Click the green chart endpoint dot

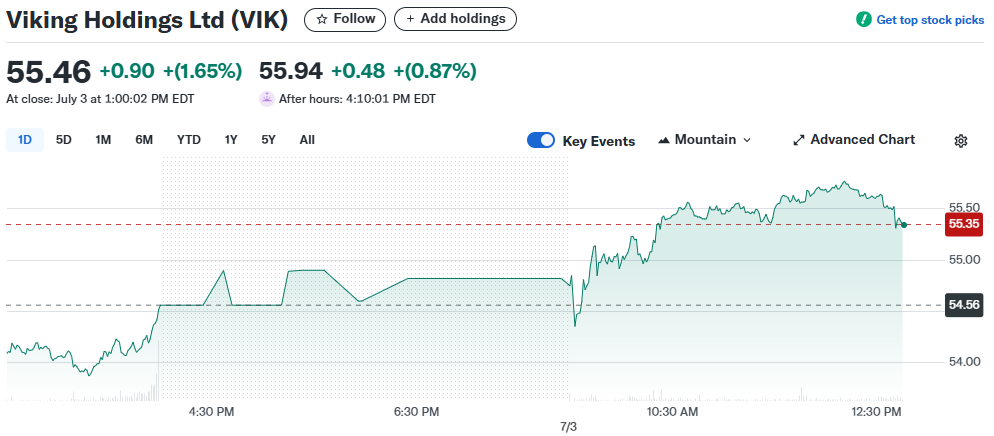[x=904, y=224]
